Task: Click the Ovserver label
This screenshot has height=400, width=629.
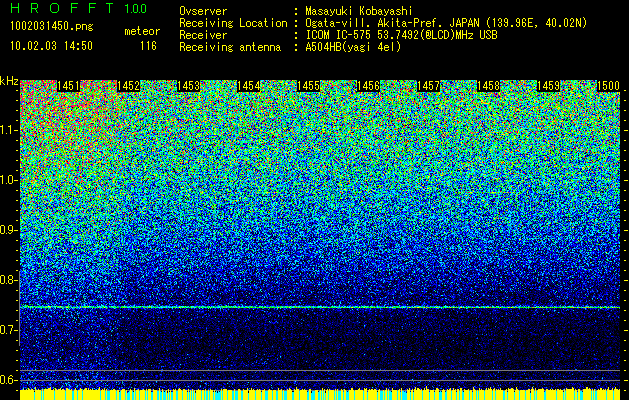Action: [203, 11]
